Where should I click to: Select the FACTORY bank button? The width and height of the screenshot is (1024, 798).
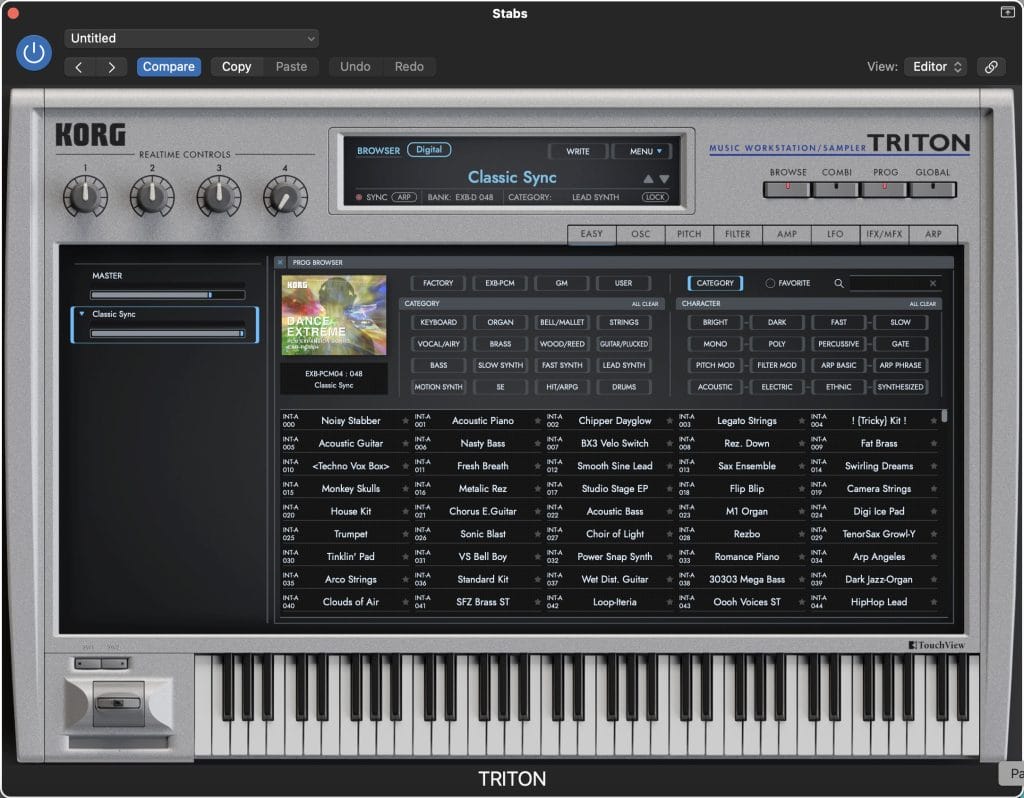(438, 283)
